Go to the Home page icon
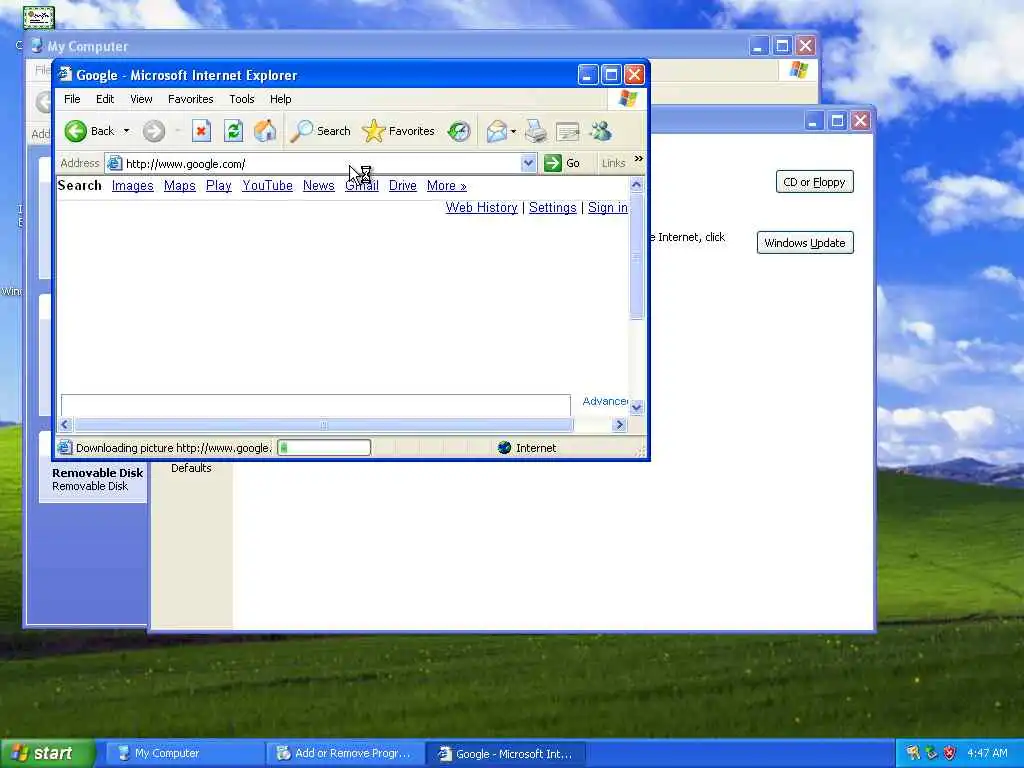This screenshot has width=1024, height=768. (265, 131)
